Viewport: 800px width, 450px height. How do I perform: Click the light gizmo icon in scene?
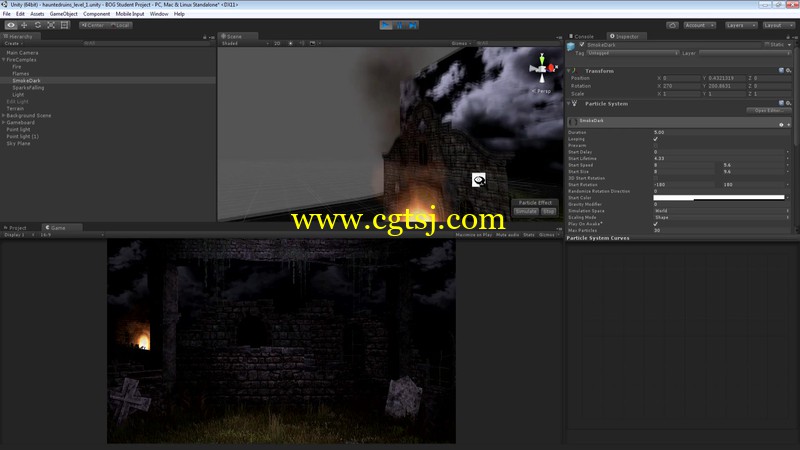(x=479, y=180)
